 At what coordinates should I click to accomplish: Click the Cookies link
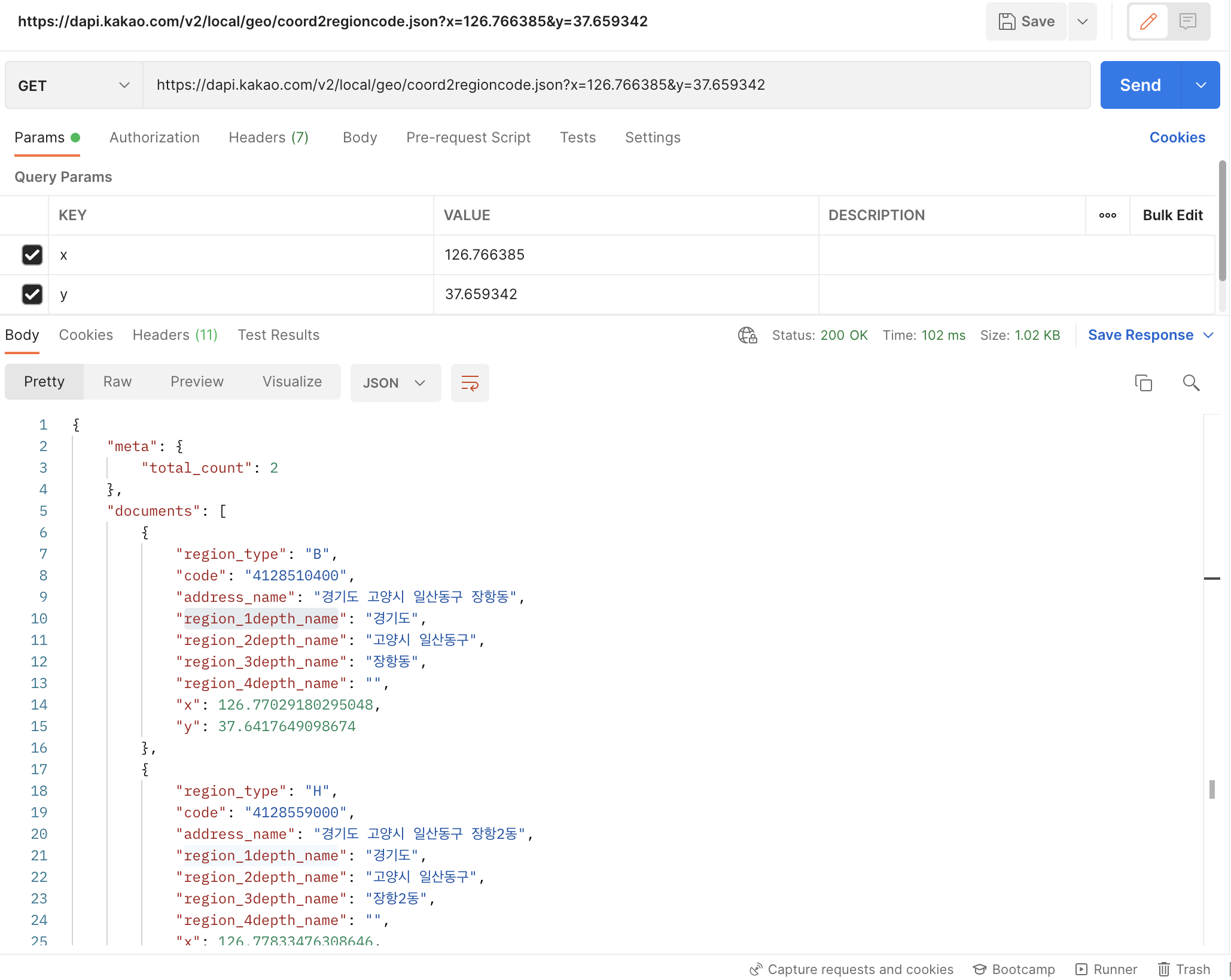pos(1177,138)
